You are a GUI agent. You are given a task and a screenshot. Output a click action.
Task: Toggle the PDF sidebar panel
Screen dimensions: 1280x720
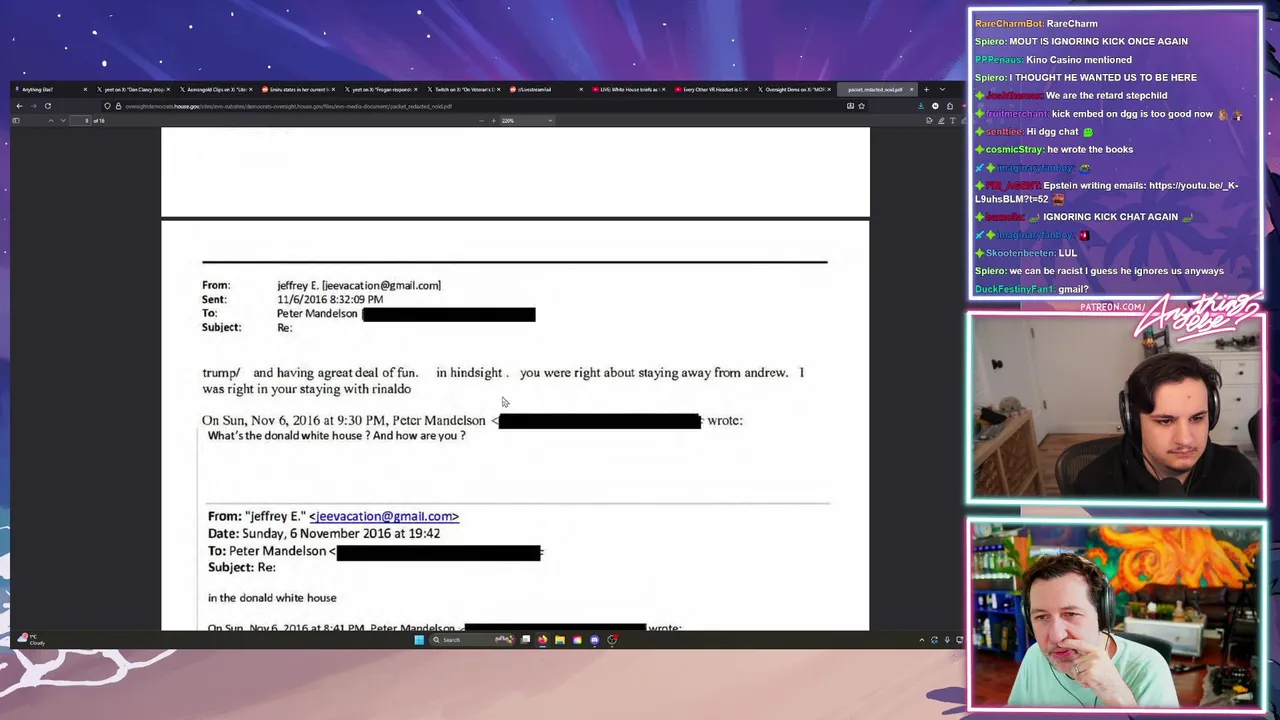(16, 121)
